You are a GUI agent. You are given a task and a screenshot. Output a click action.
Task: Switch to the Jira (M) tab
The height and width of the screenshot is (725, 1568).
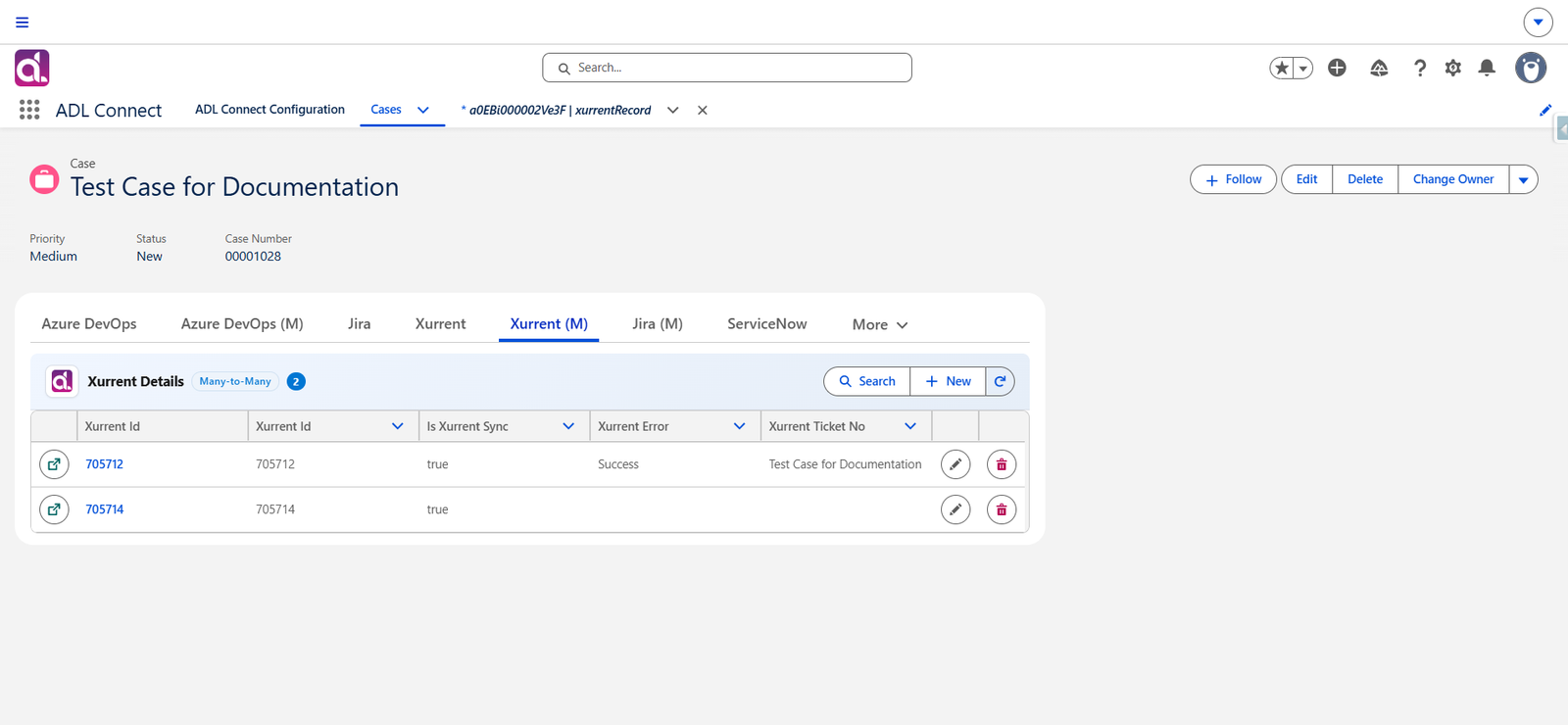658,324
